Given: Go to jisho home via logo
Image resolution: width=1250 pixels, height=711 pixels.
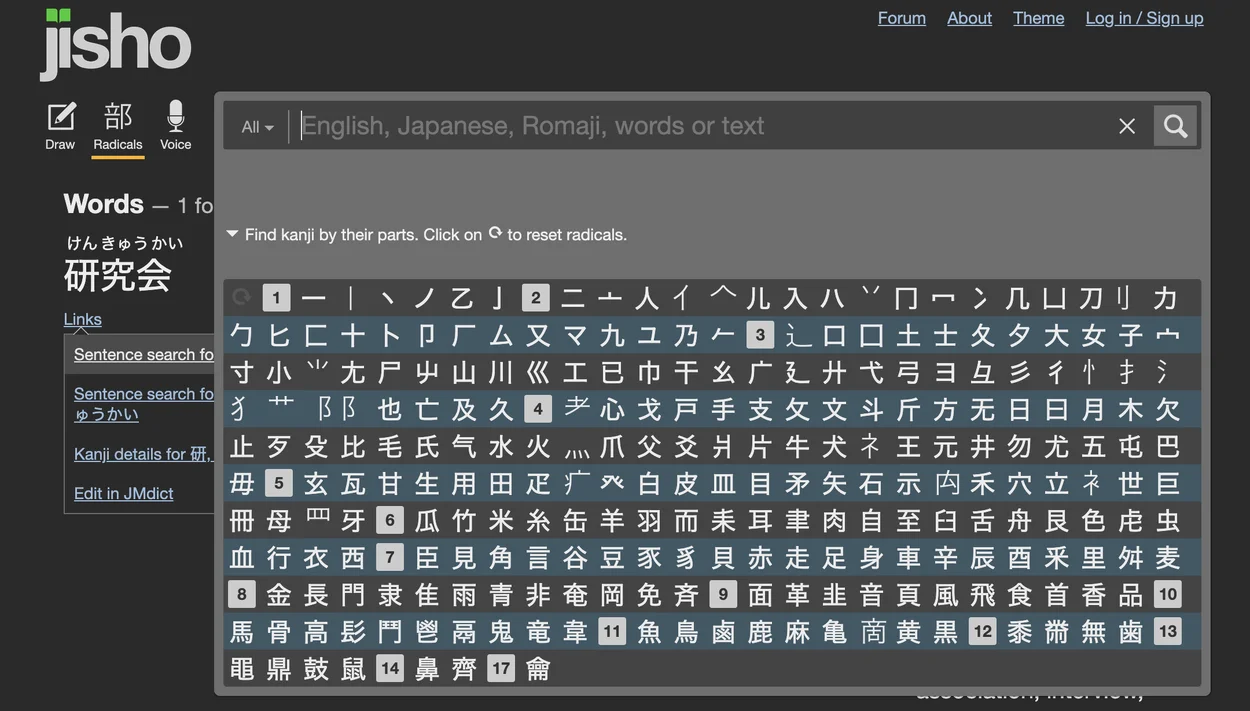Looking at the screenshot, I should point(116,45).
